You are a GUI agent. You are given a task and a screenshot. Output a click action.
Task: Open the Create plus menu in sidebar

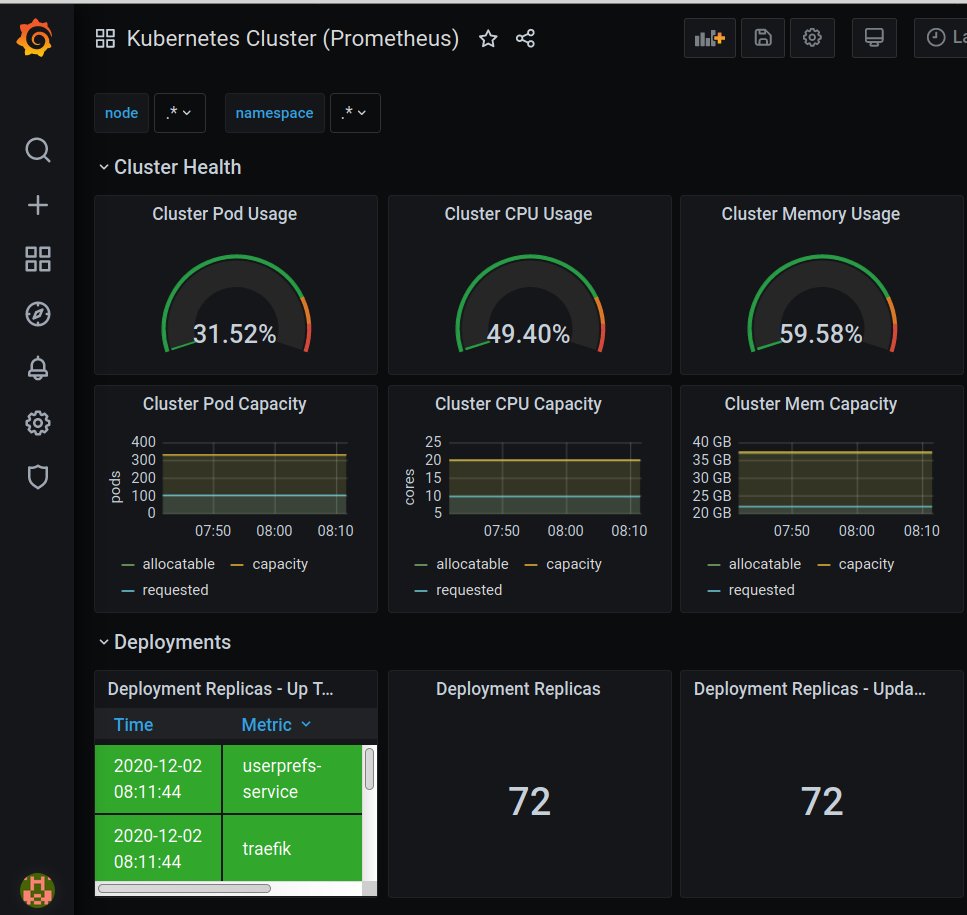pos(38,205)
